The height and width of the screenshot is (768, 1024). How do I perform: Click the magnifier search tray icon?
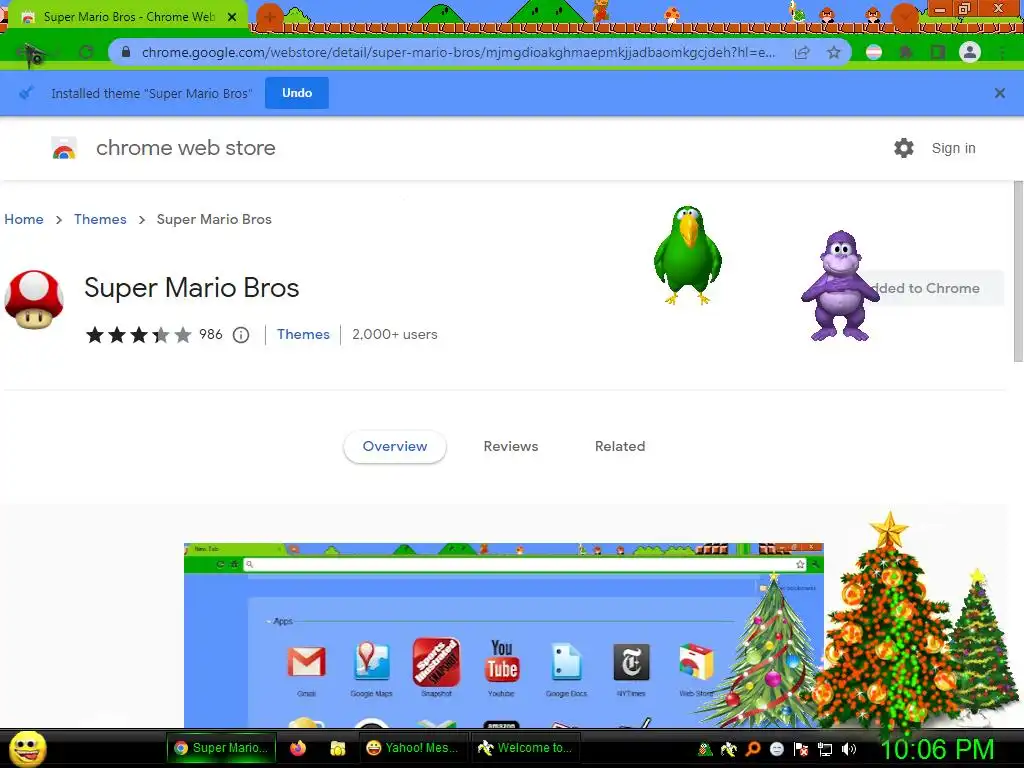753,749
